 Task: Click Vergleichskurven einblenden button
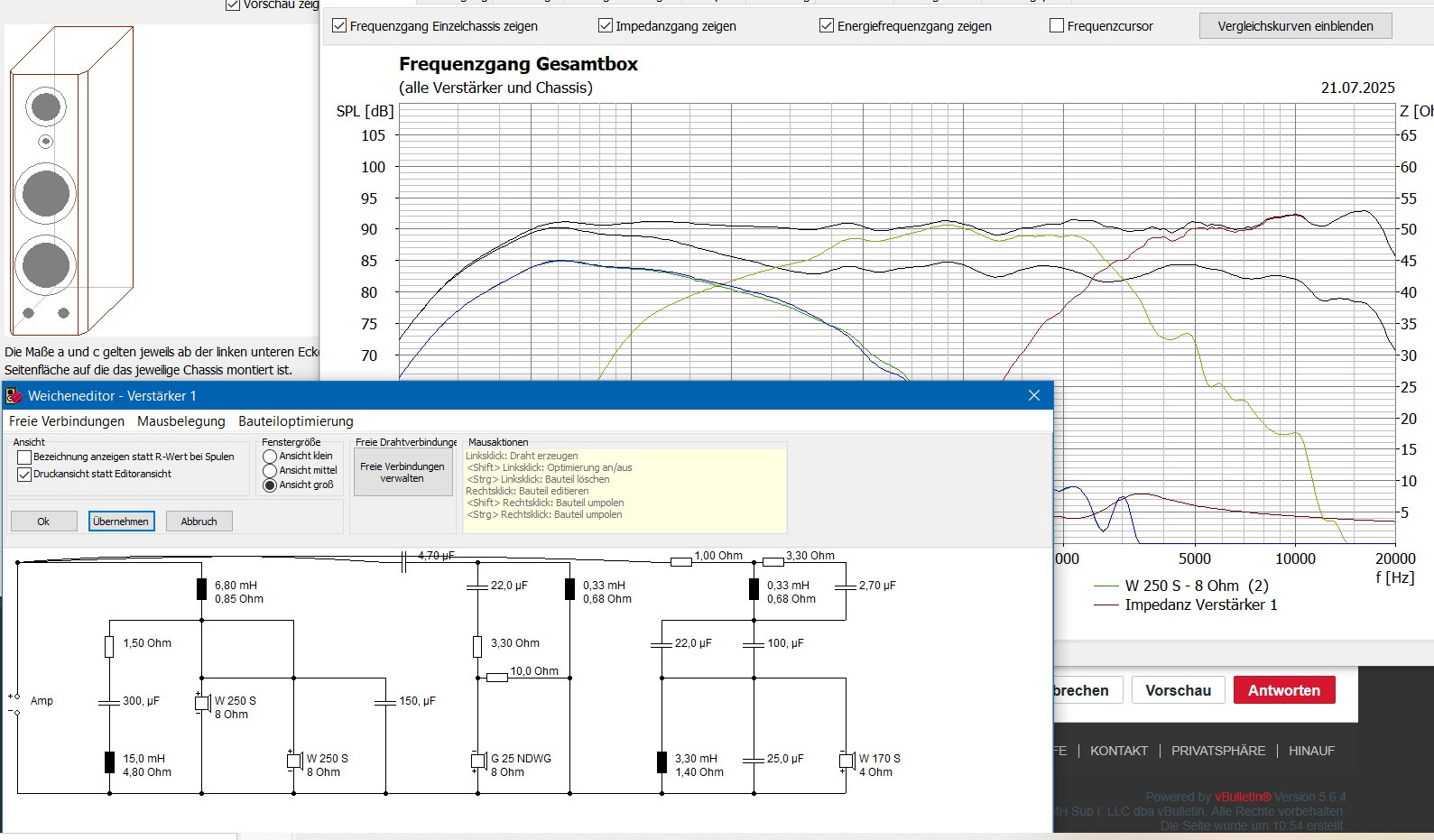1295,26
